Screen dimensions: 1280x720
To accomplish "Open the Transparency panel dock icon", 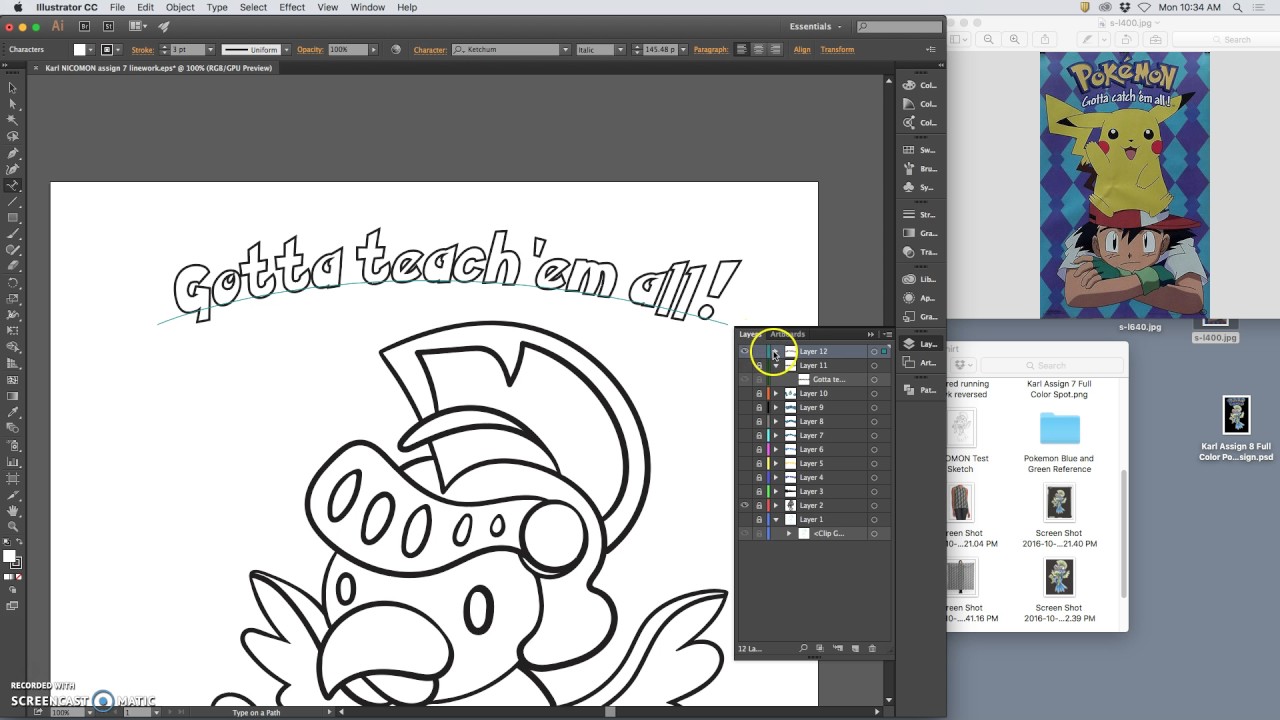I will [x=920, y=252].
